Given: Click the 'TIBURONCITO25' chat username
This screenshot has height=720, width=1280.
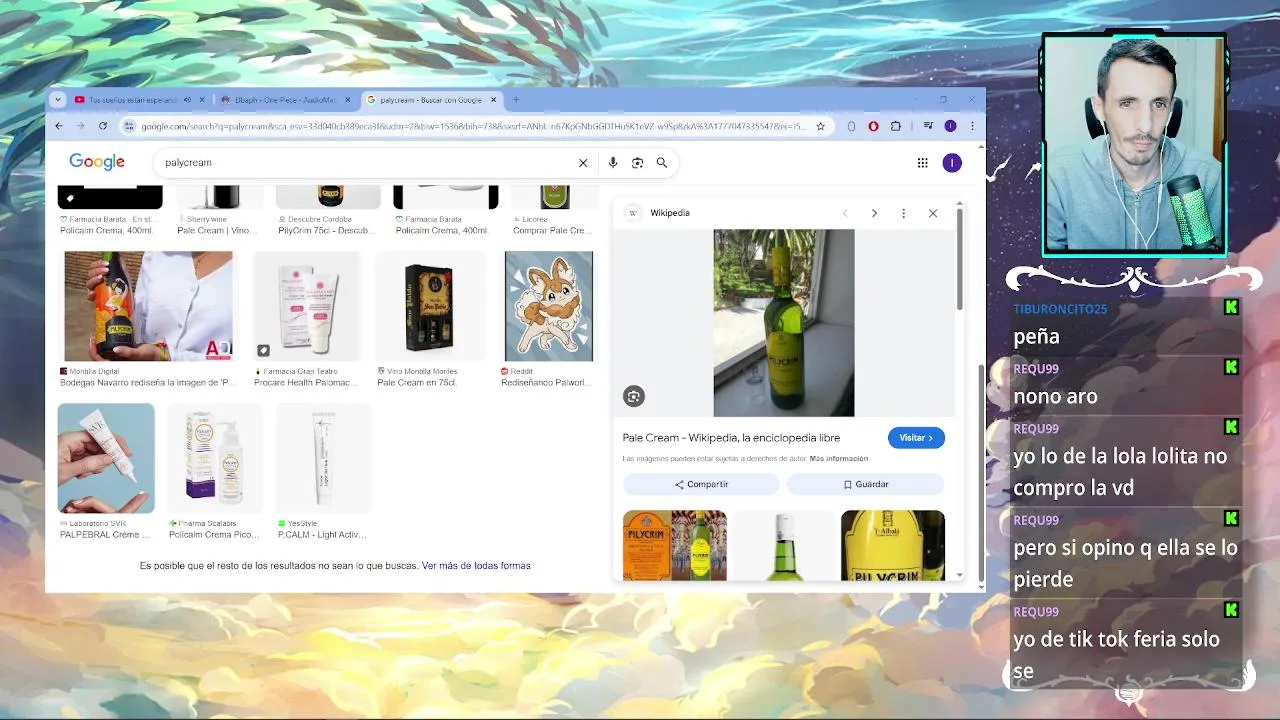Looking at the screenshot, I should (1060, 309).
